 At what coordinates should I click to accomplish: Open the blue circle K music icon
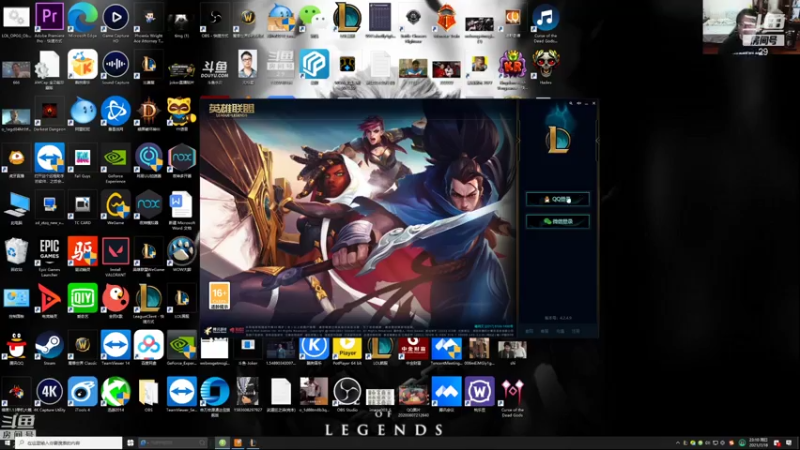314,348
